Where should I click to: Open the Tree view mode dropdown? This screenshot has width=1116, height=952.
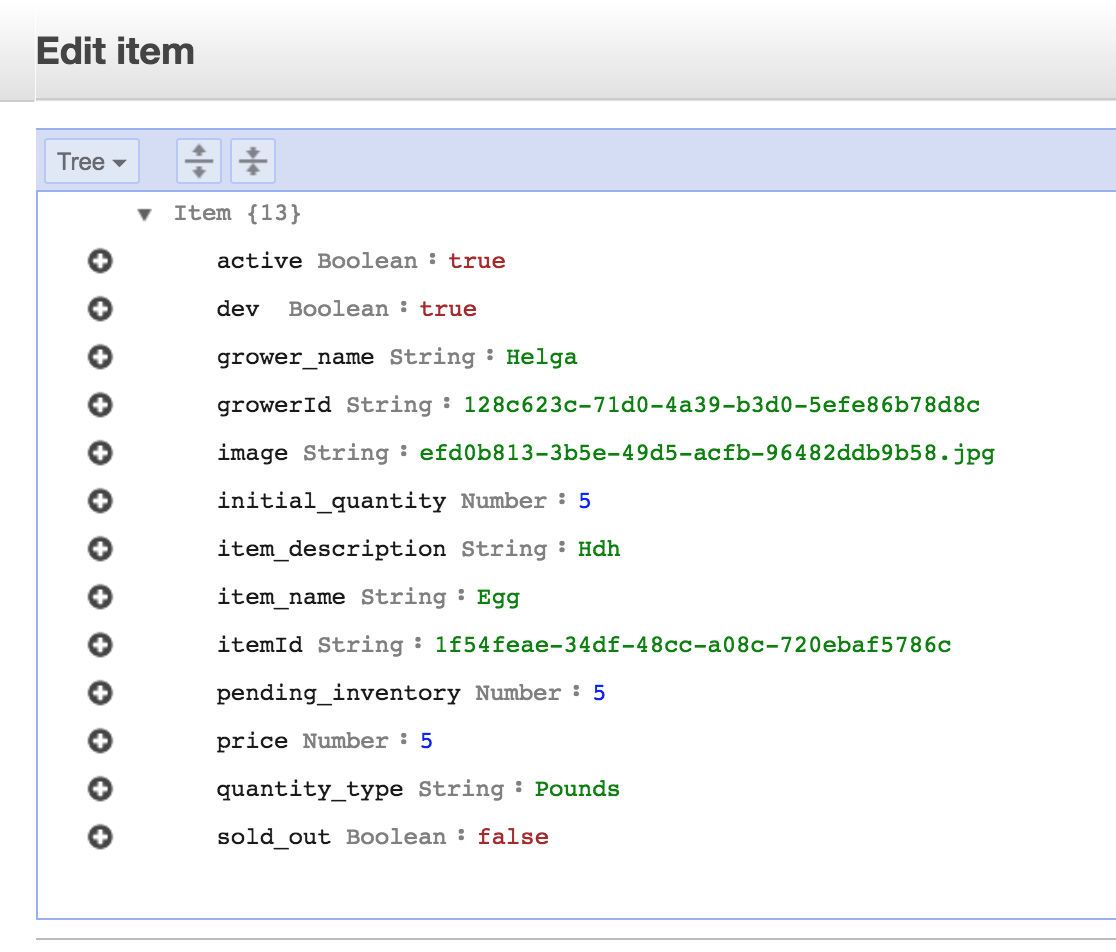click(92, 162)
